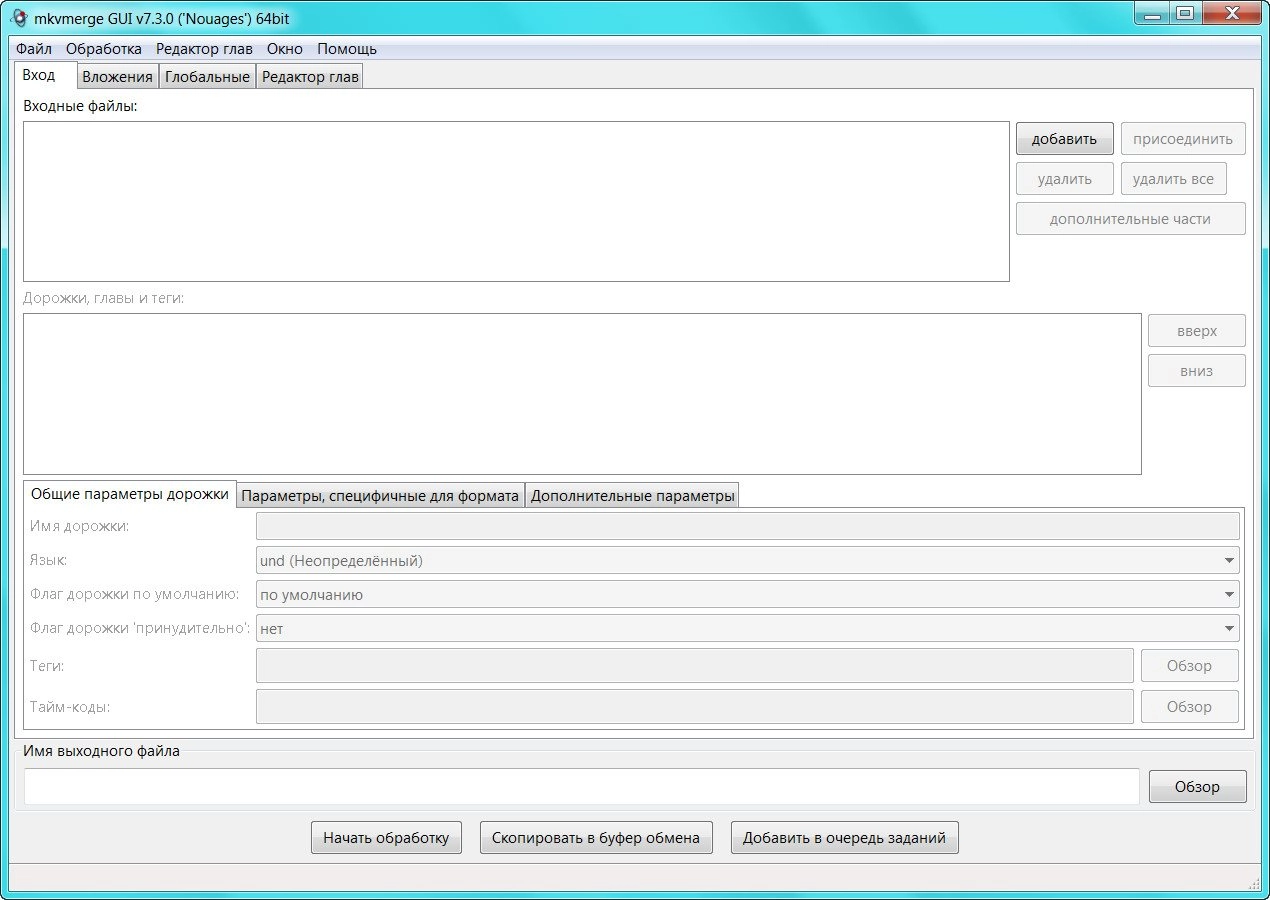Click the вверх button
The image size is (1270, 900).
1196,331
